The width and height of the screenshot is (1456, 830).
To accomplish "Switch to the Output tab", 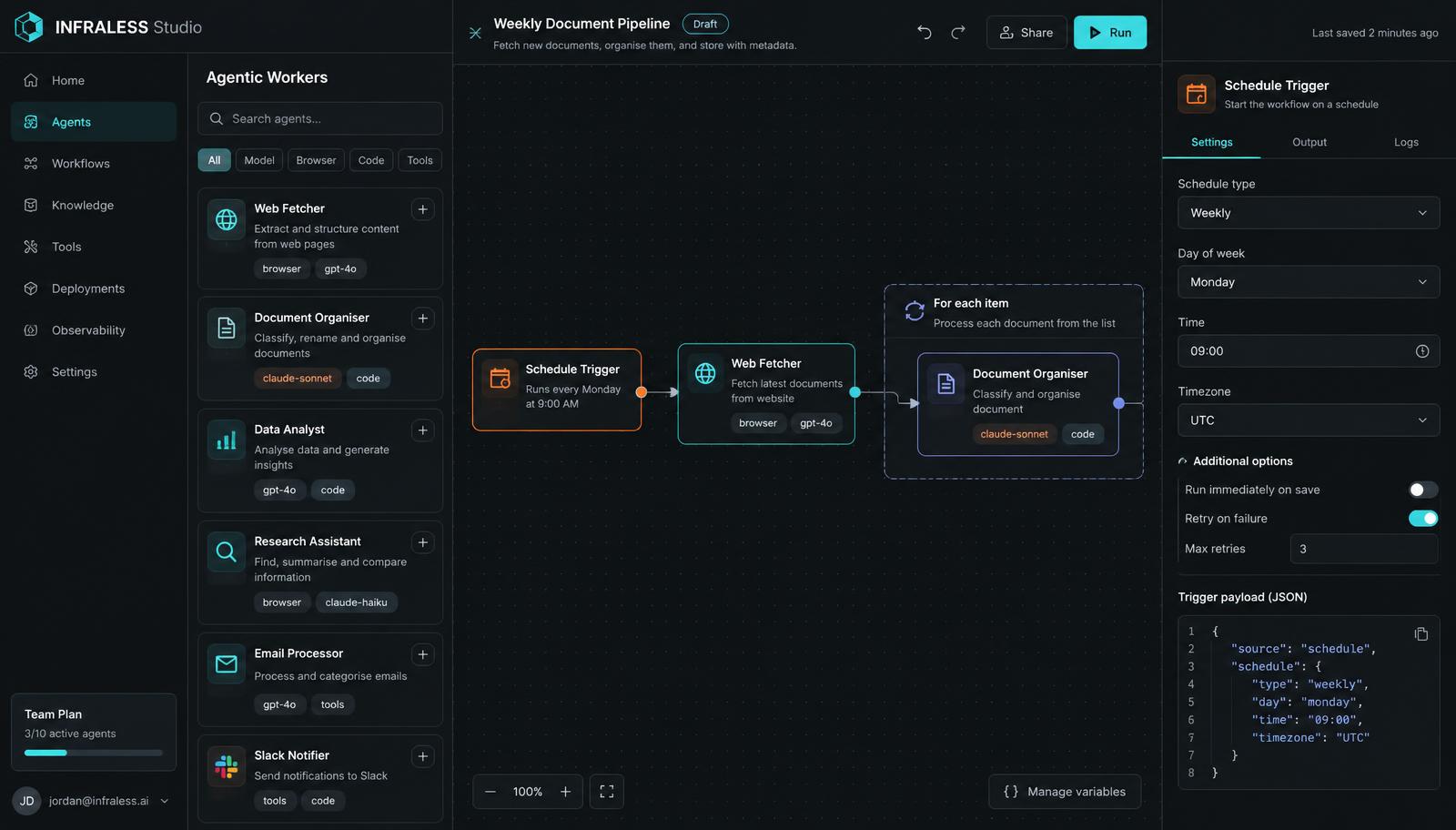I will pos(1309,142).
